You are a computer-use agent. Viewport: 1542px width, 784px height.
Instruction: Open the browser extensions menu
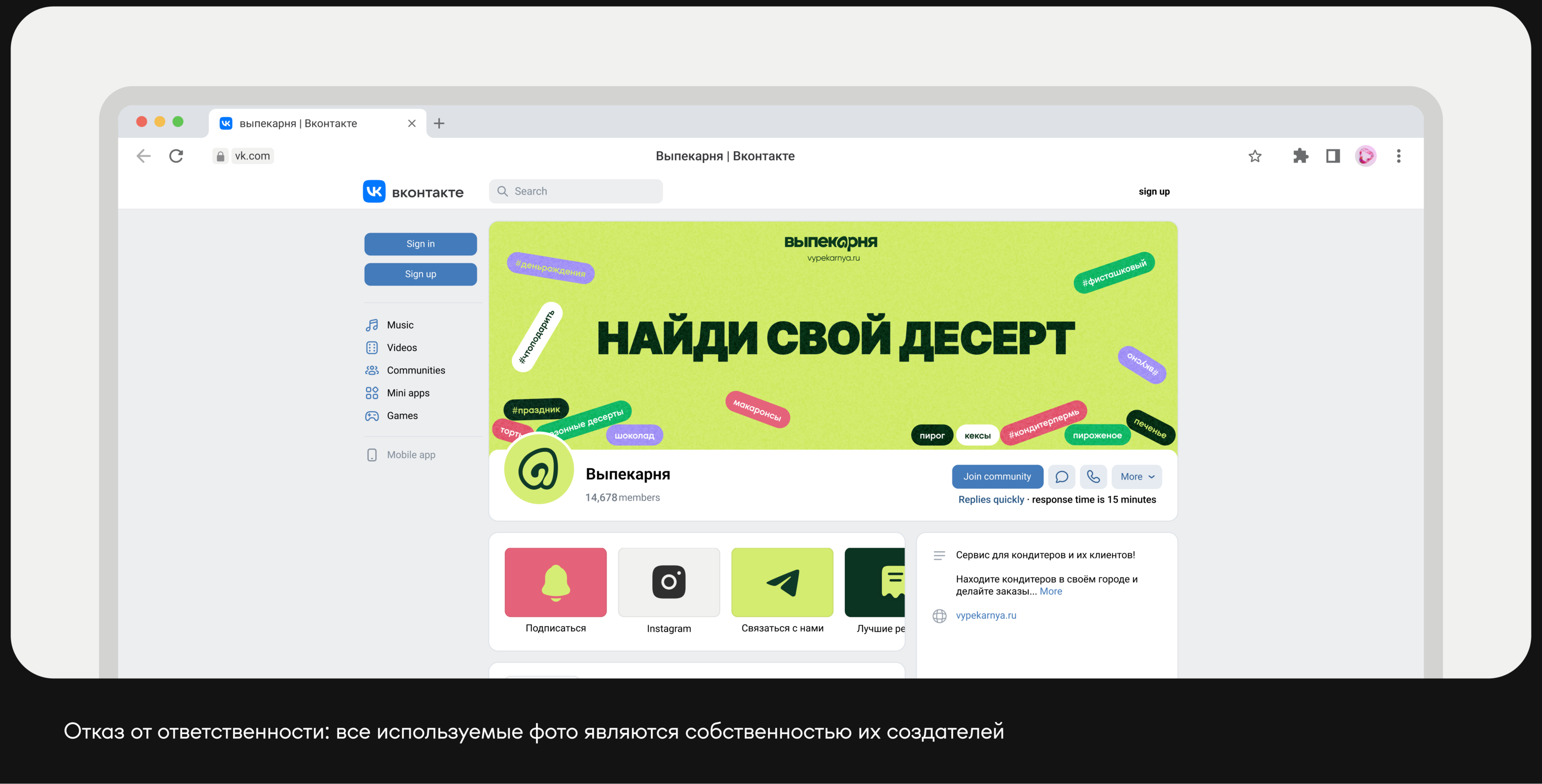point(1300,156)
